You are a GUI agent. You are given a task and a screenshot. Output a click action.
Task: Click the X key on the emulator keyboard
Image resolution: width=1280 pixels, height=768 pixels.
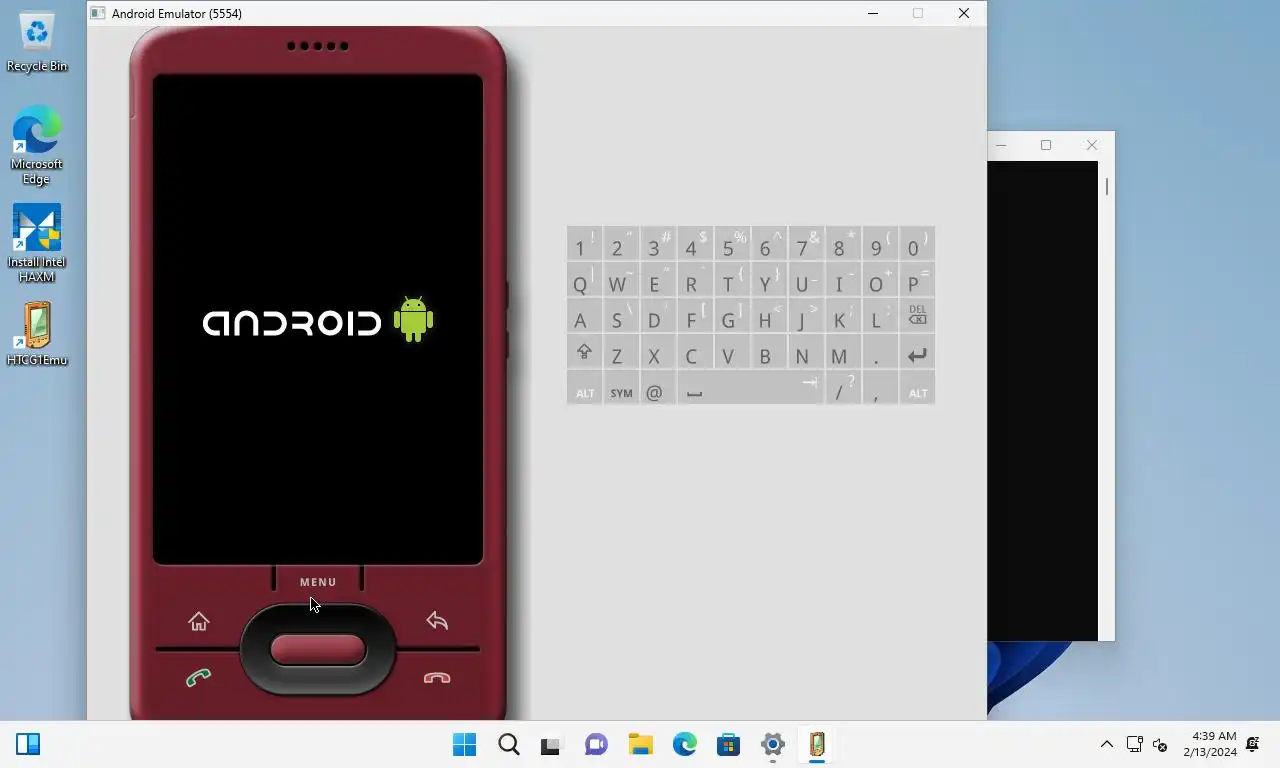[658, 354]
